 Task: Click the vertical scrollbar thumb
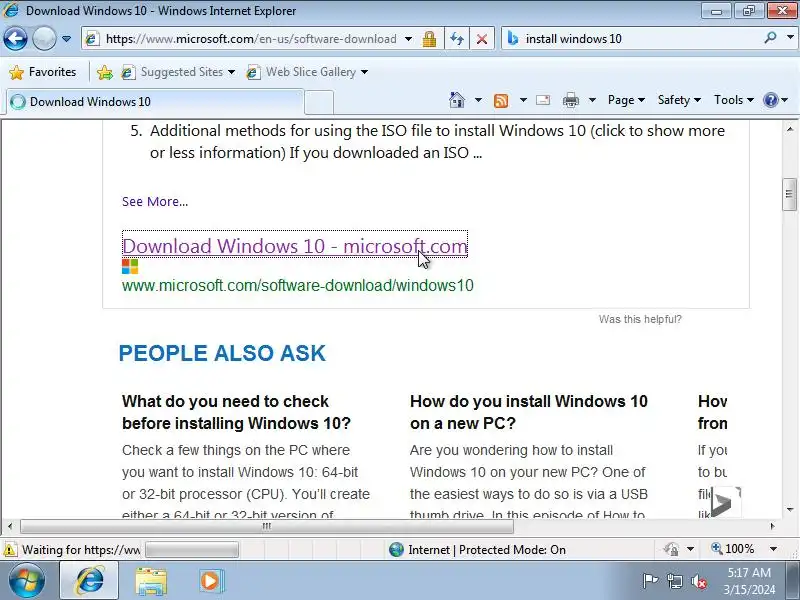(790, 194)
